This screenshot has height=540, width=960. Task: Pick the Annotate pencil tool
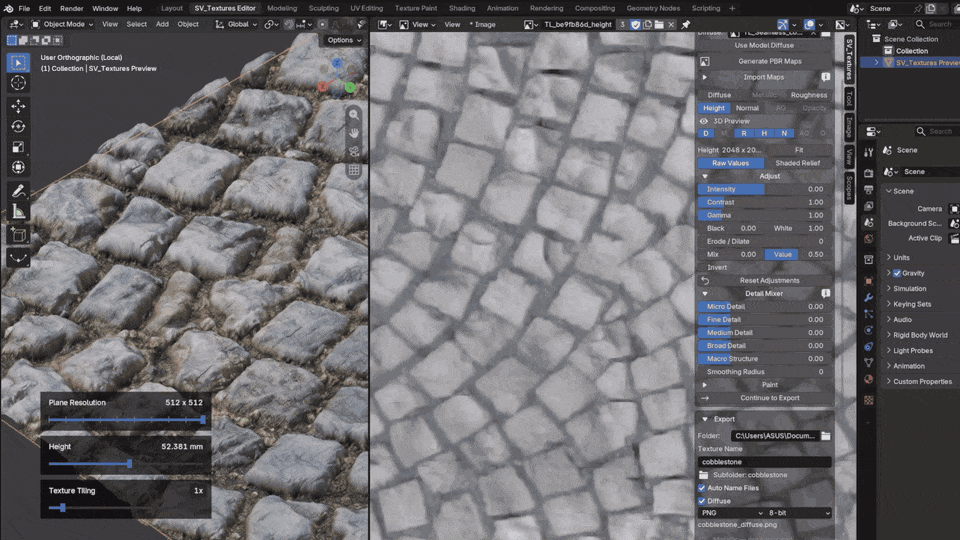[x=18, y=191]
